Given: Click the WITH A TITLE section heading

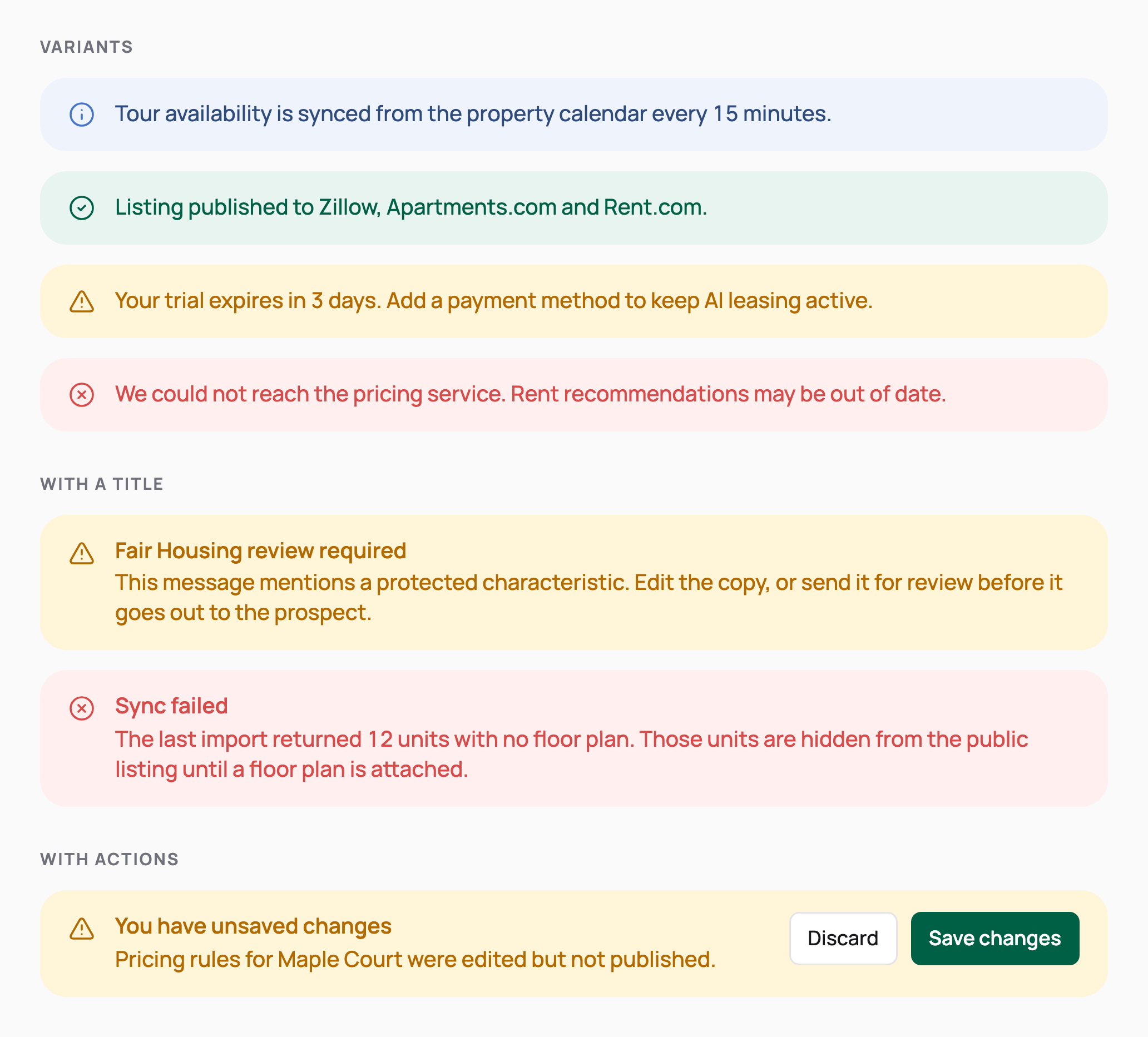Looking at the screenshot, I should pos(101,484).
